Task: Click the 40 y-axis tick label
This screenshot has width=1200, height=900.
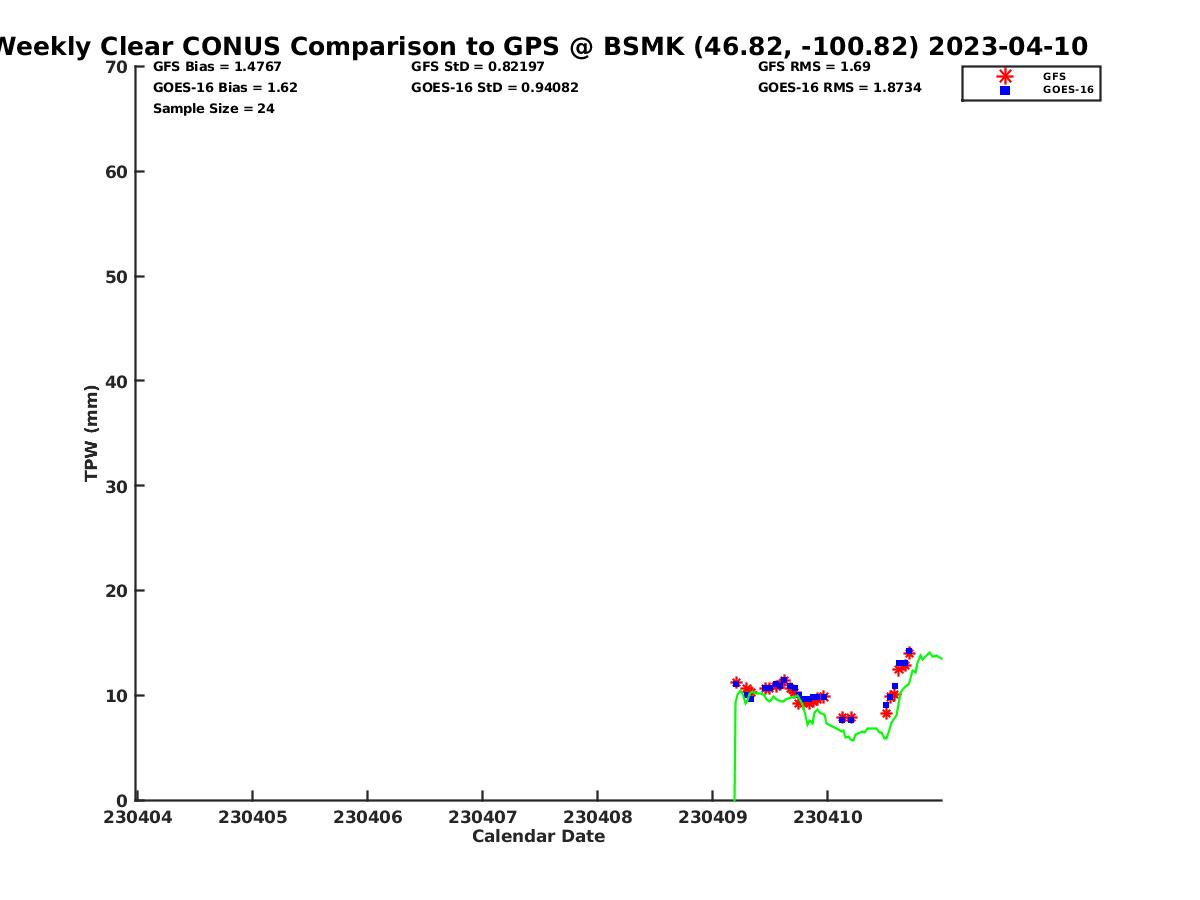Action: (x=117, y=381)
